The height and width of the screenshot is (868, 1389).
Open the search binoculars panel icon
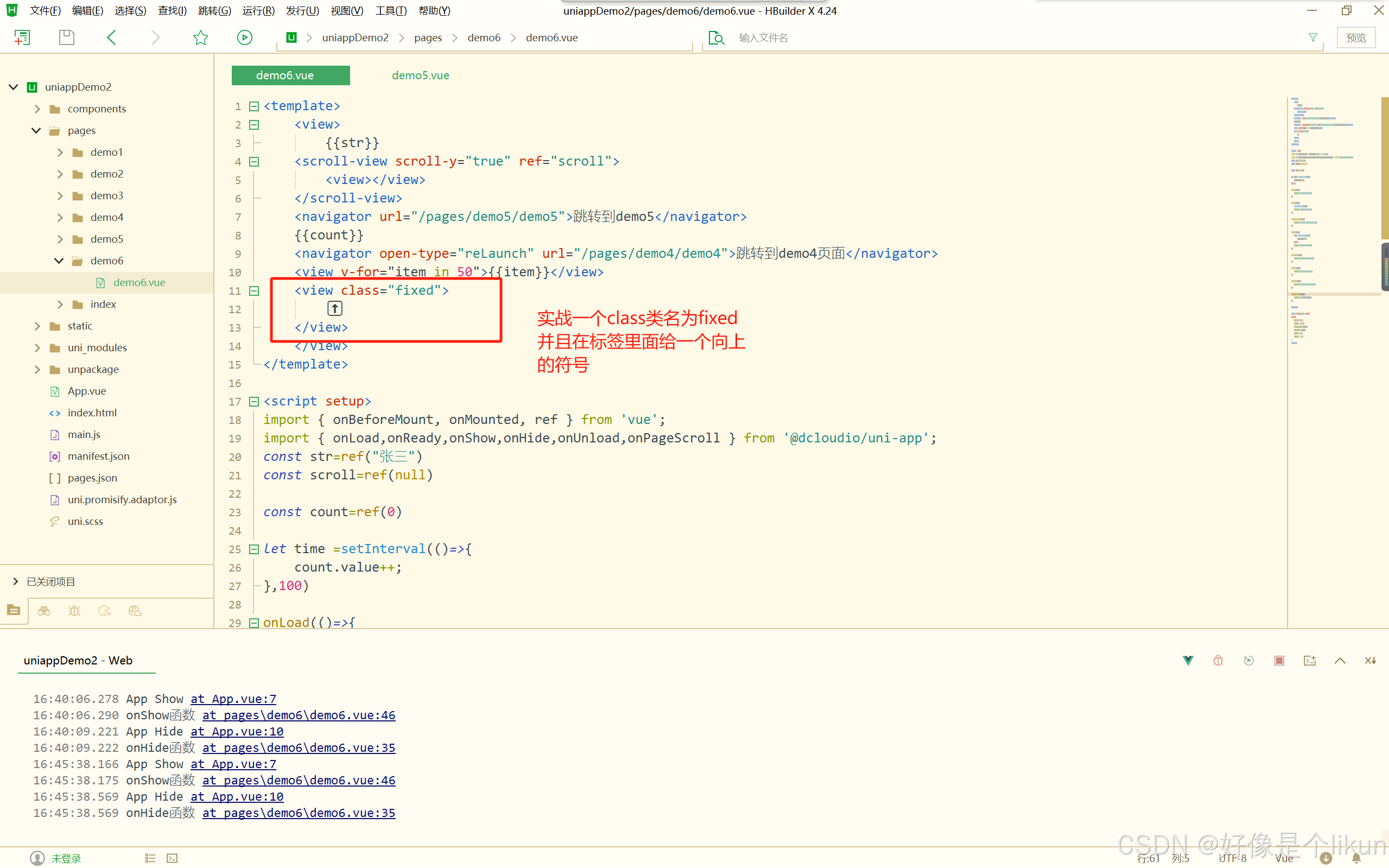44,611
